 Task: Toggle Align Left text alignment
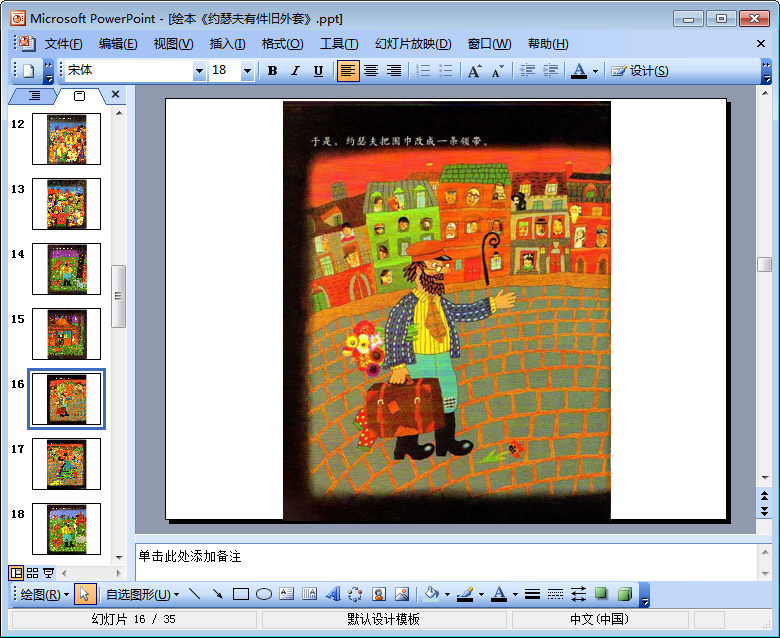pos(347,71)
